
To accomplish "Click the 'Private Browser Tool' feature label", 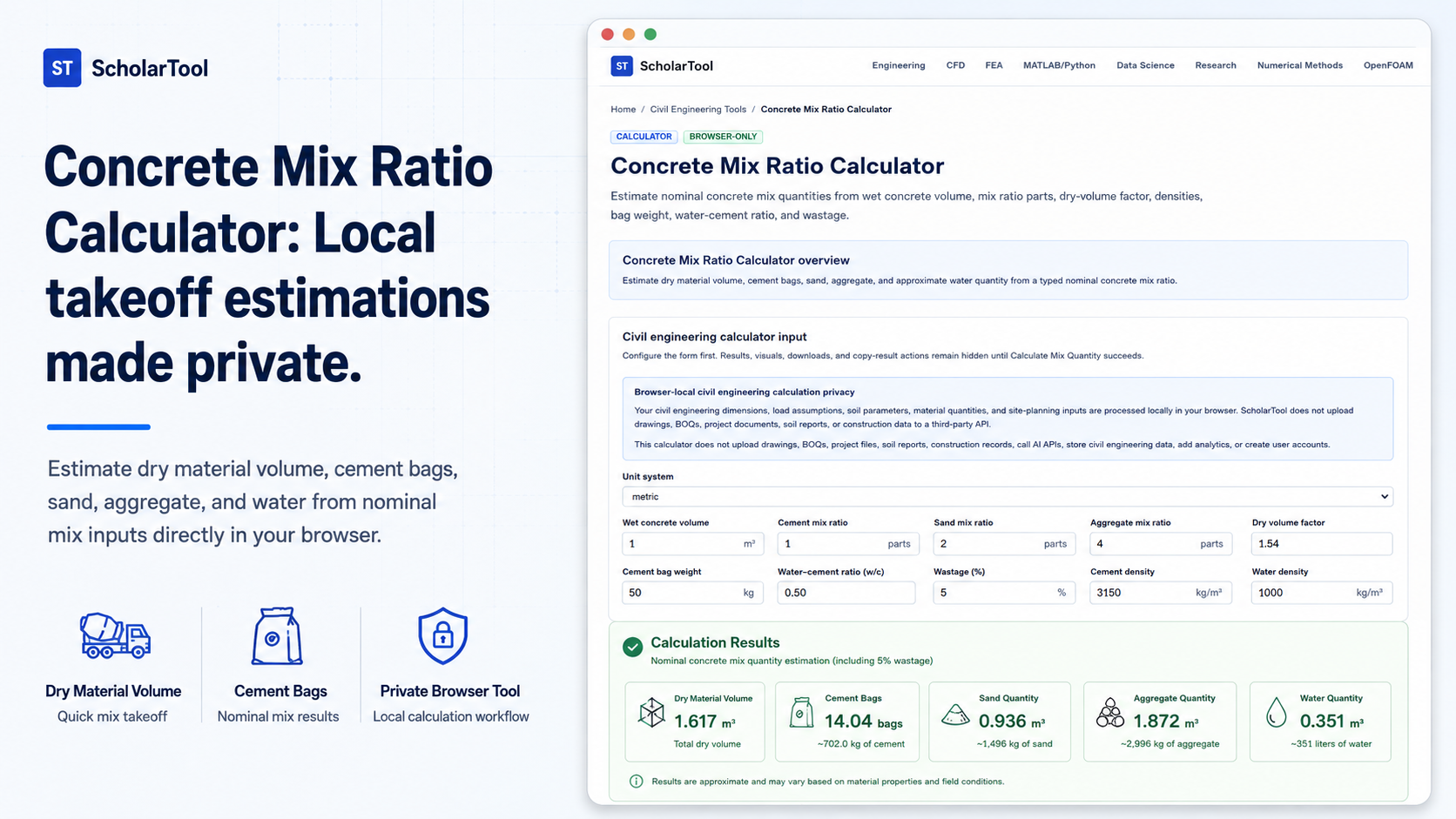I will [x=450, y=691].
